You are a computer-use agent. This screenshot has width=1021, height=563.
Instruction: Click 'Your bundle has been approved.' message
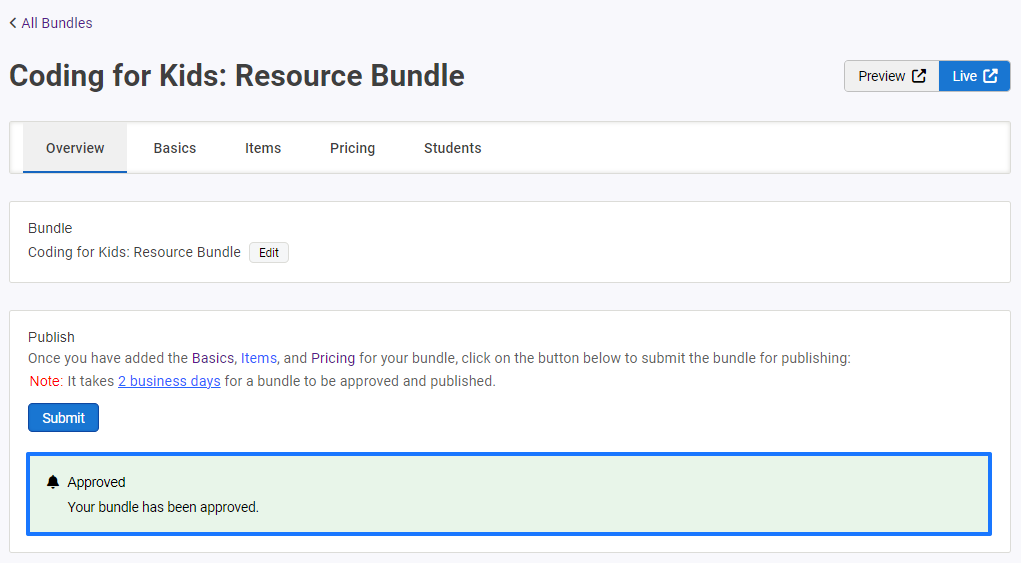point(163,507)
